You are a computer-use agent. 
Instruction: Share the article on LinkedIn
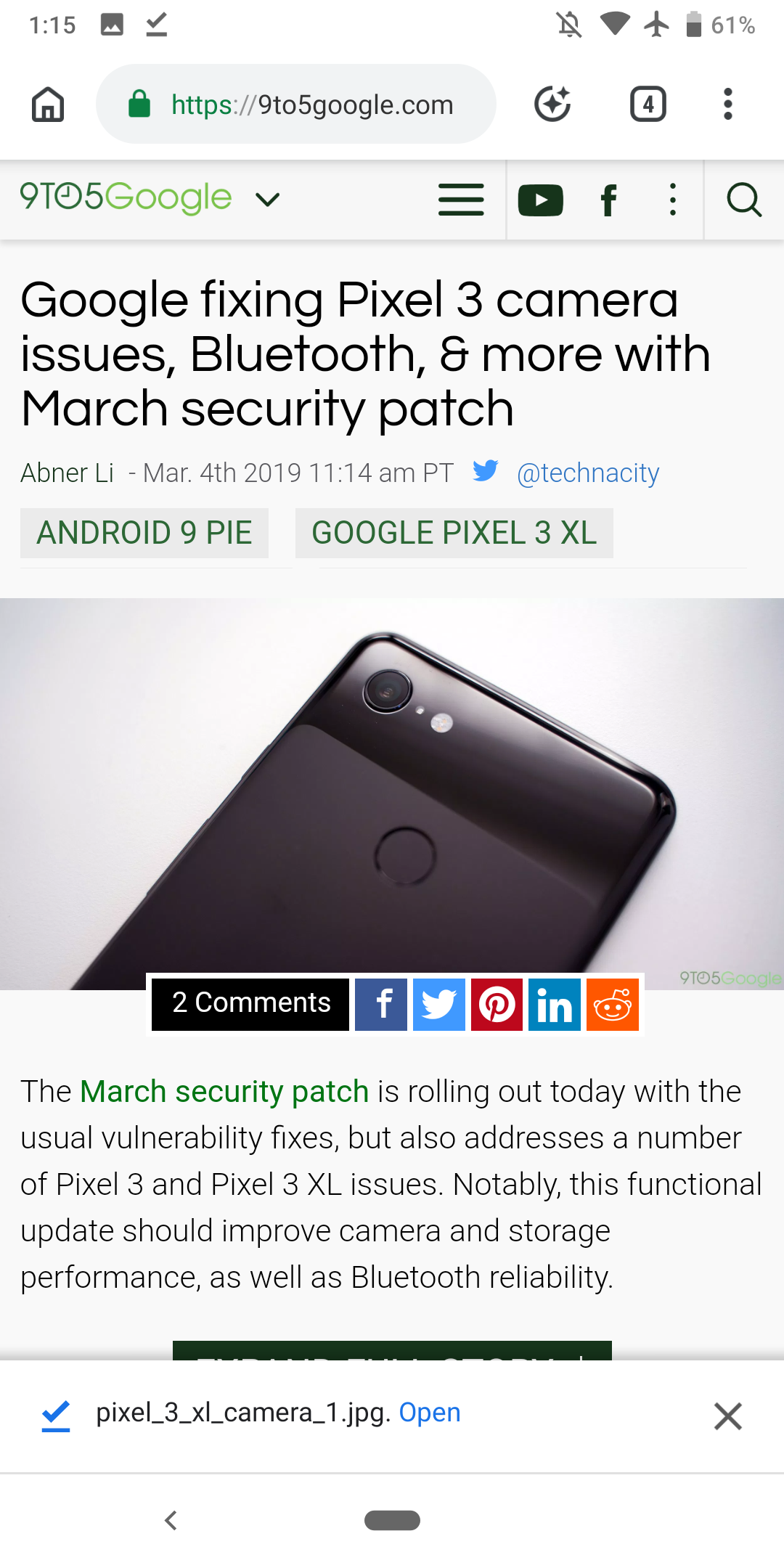tap(555, 1005)
